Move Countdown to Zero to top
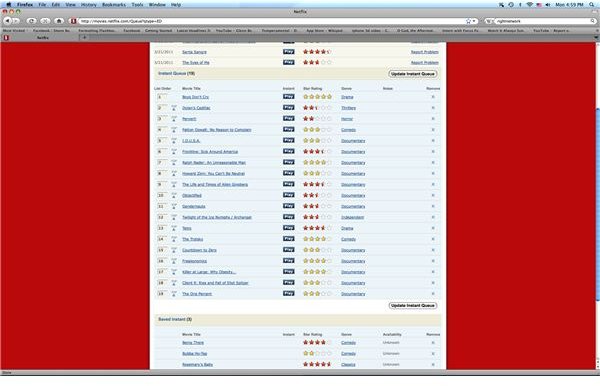 point(174,250)
